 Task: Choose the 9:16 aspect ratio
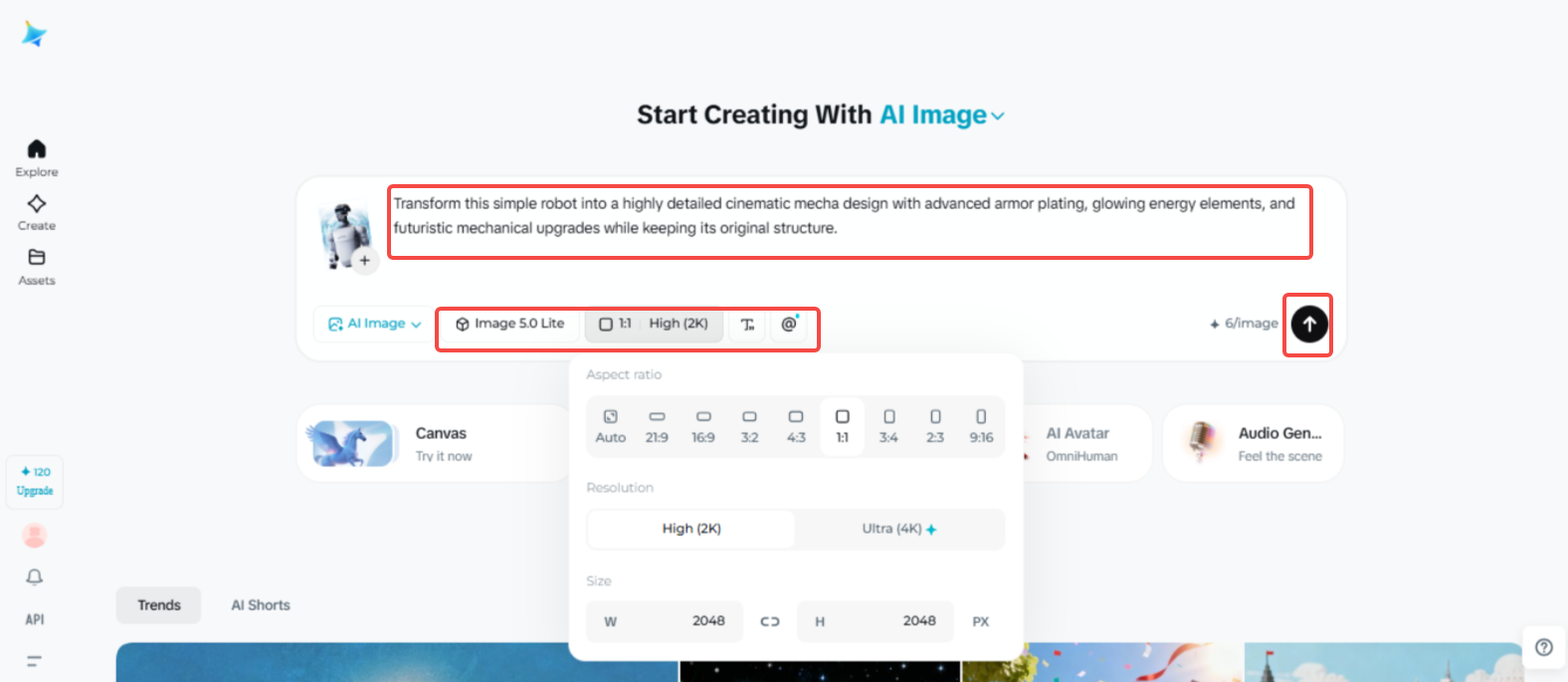981,426
